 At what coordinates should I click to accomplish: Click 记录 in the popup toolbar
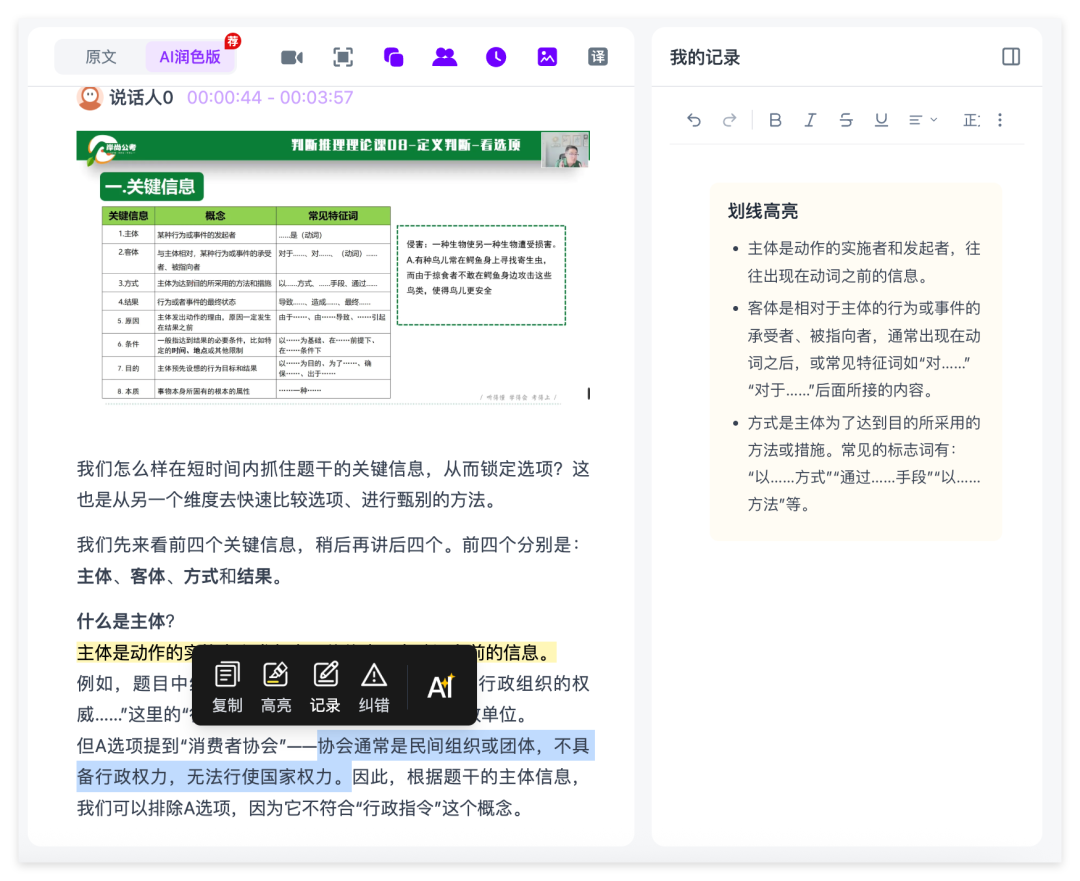[325, 687]
